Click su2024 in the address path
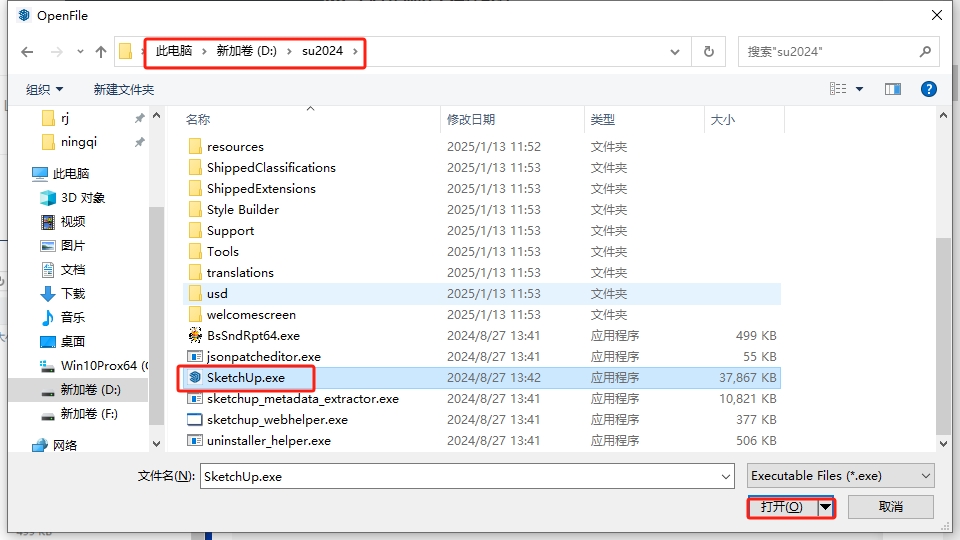 click(x=322, y=51)
